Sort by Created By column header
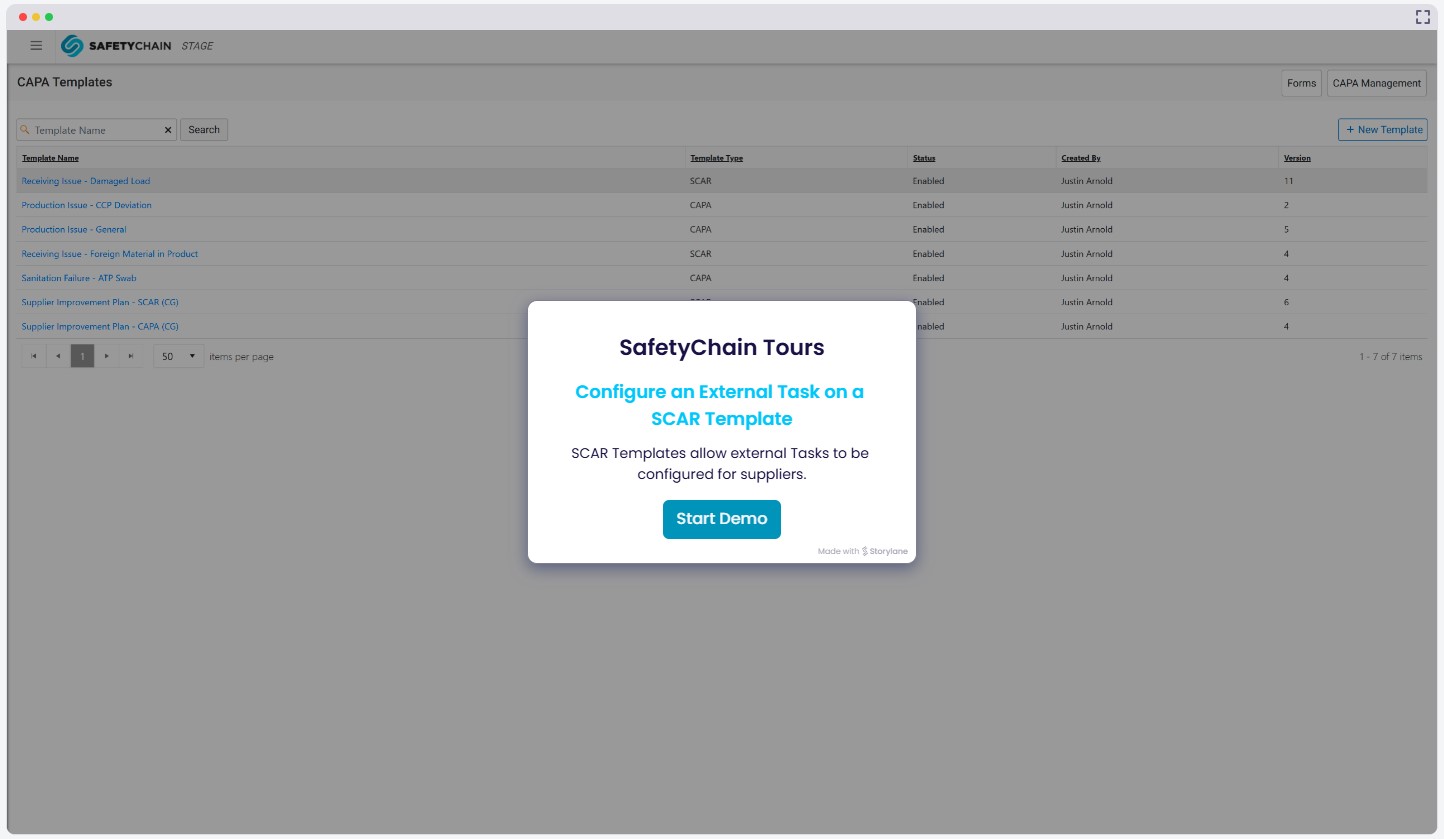This screenshot has height=839, width=1444. pyautogui.click(x=1081, y=158)
